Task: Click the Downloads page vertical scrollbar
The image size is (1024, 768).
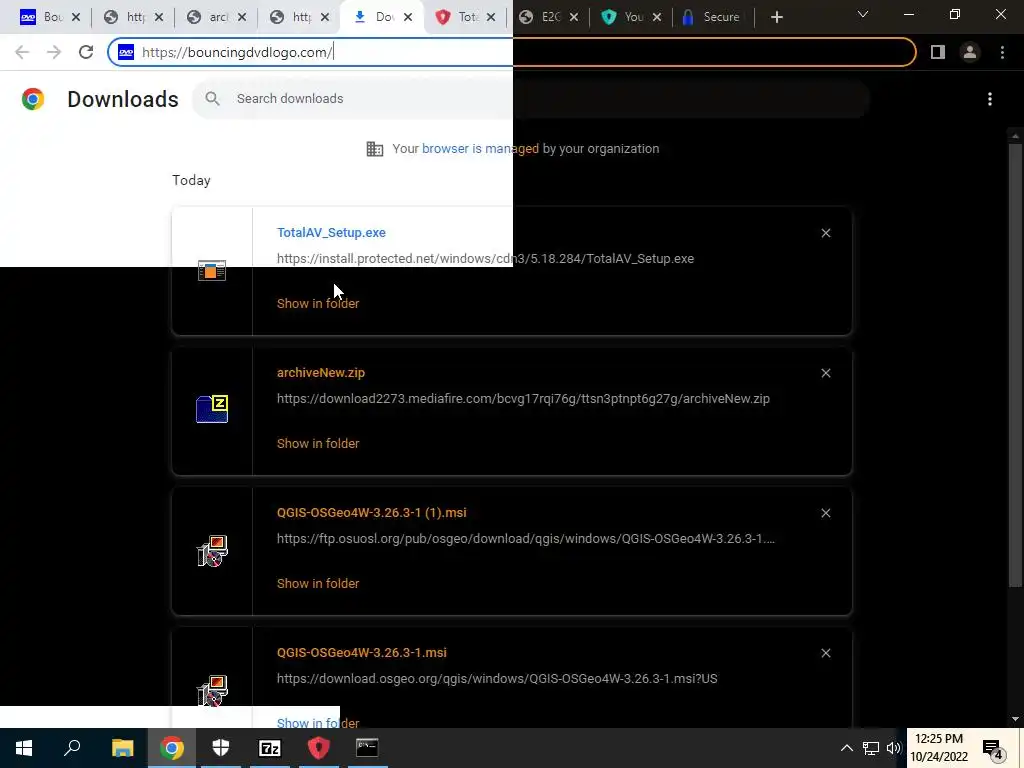Action: point(1015,364)
